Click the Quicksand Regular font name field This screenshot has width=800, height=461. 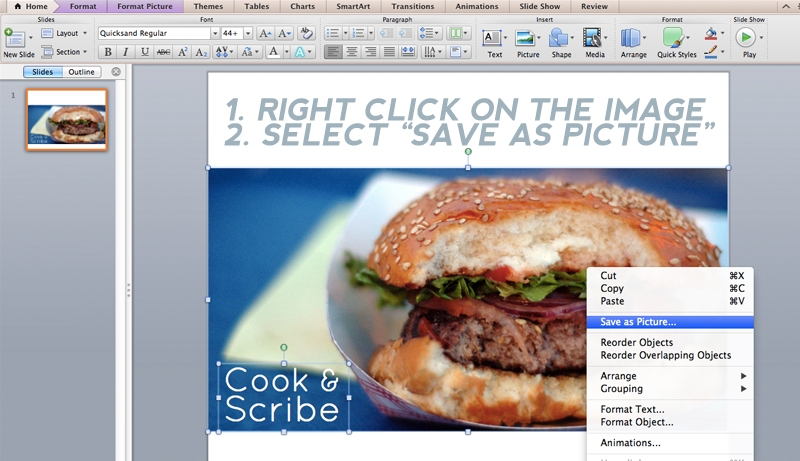point(154,33)
